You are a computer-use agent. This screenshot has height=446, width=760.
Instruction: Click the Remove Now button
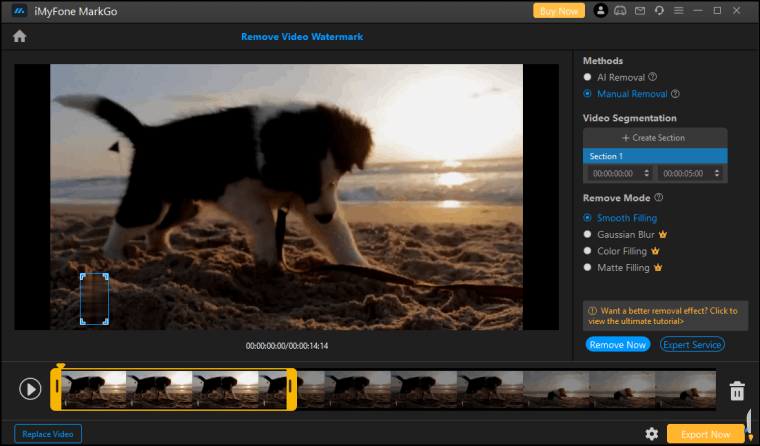(x=617, y=344)
